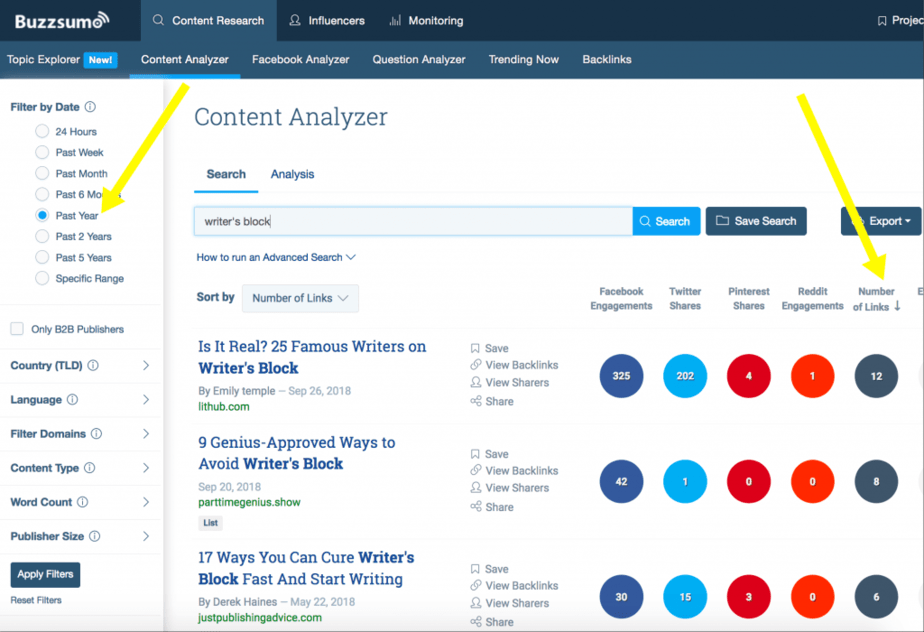Click the 325 Facebook engagements circle
The height and width of the screenshot is (632, 924).
click(x=621, y=376)
